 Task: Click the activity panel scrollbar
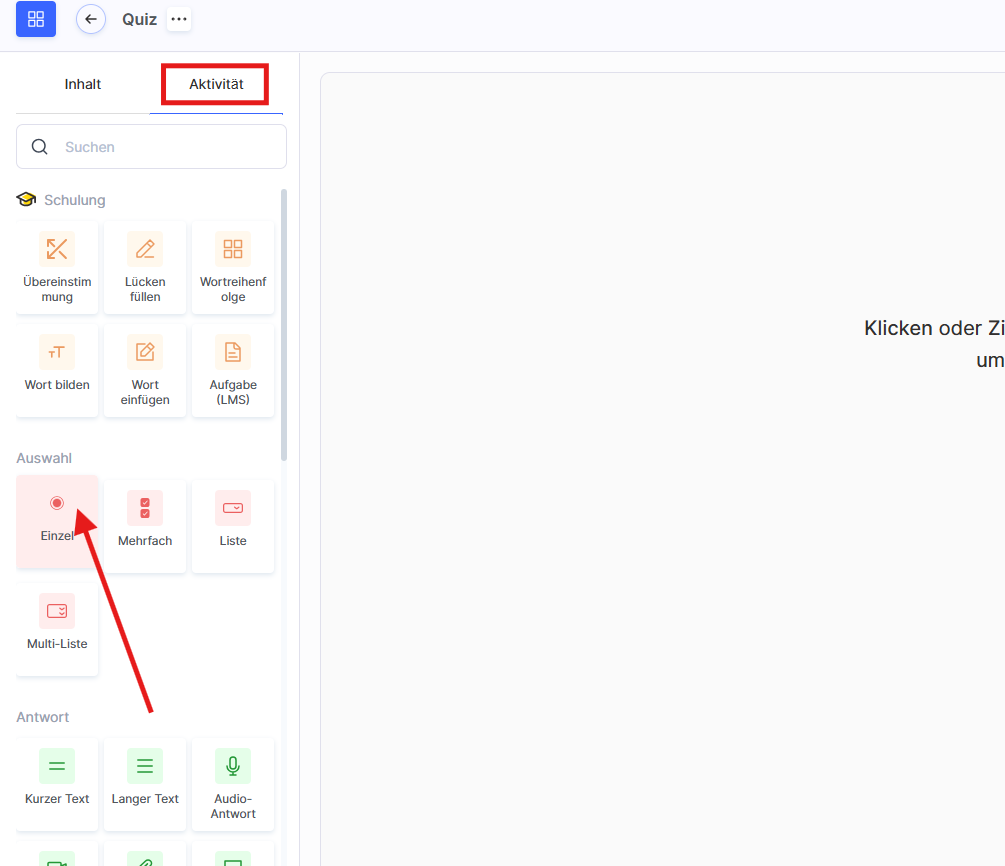point(284,324)
